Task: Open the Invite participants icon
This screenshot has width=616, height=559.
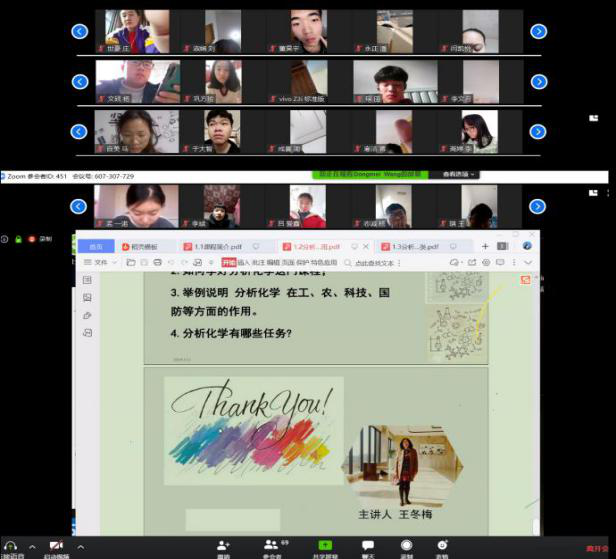Action: [x=223, y=545]
